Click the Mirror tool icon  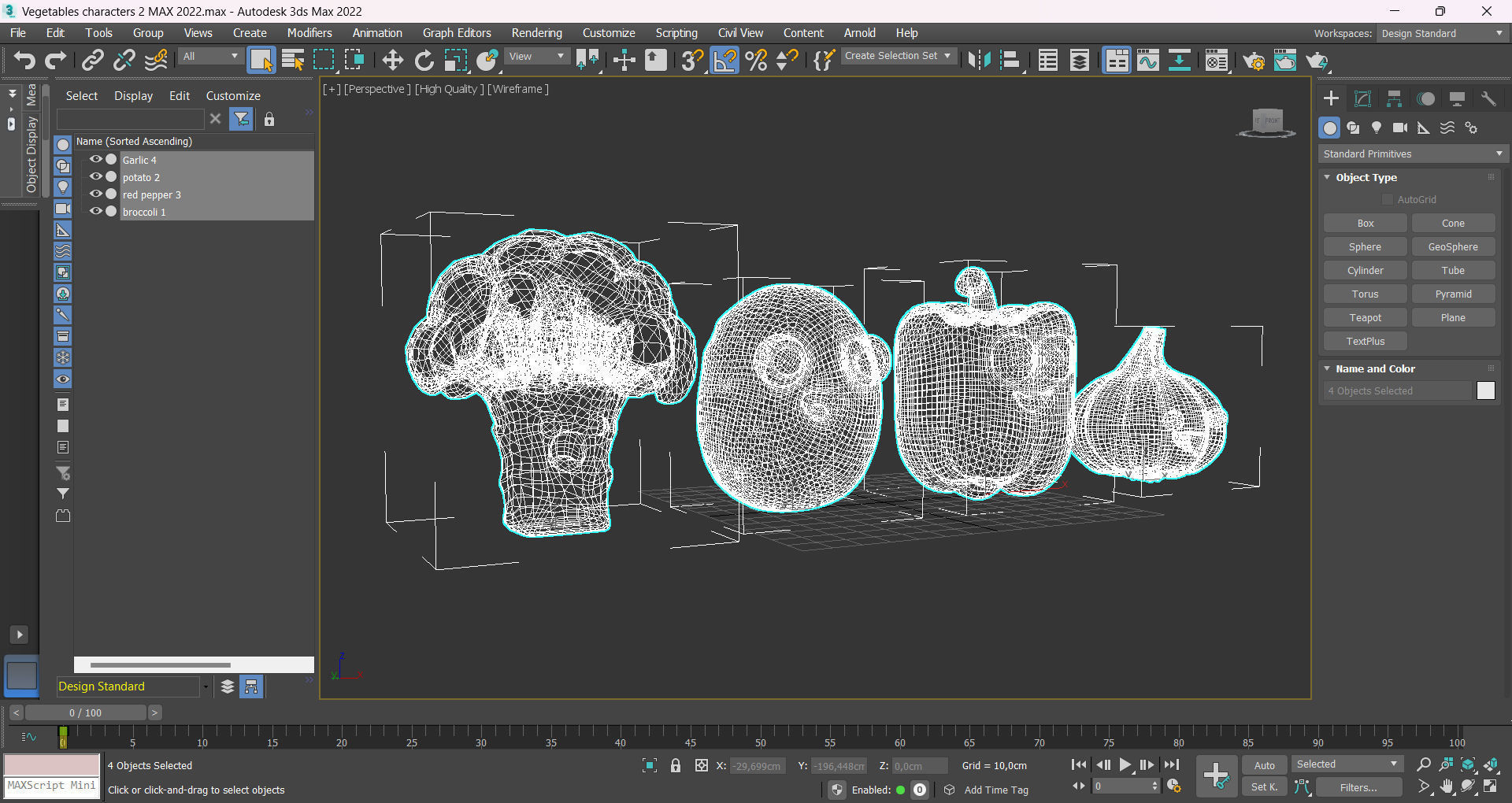click(979, 61)
